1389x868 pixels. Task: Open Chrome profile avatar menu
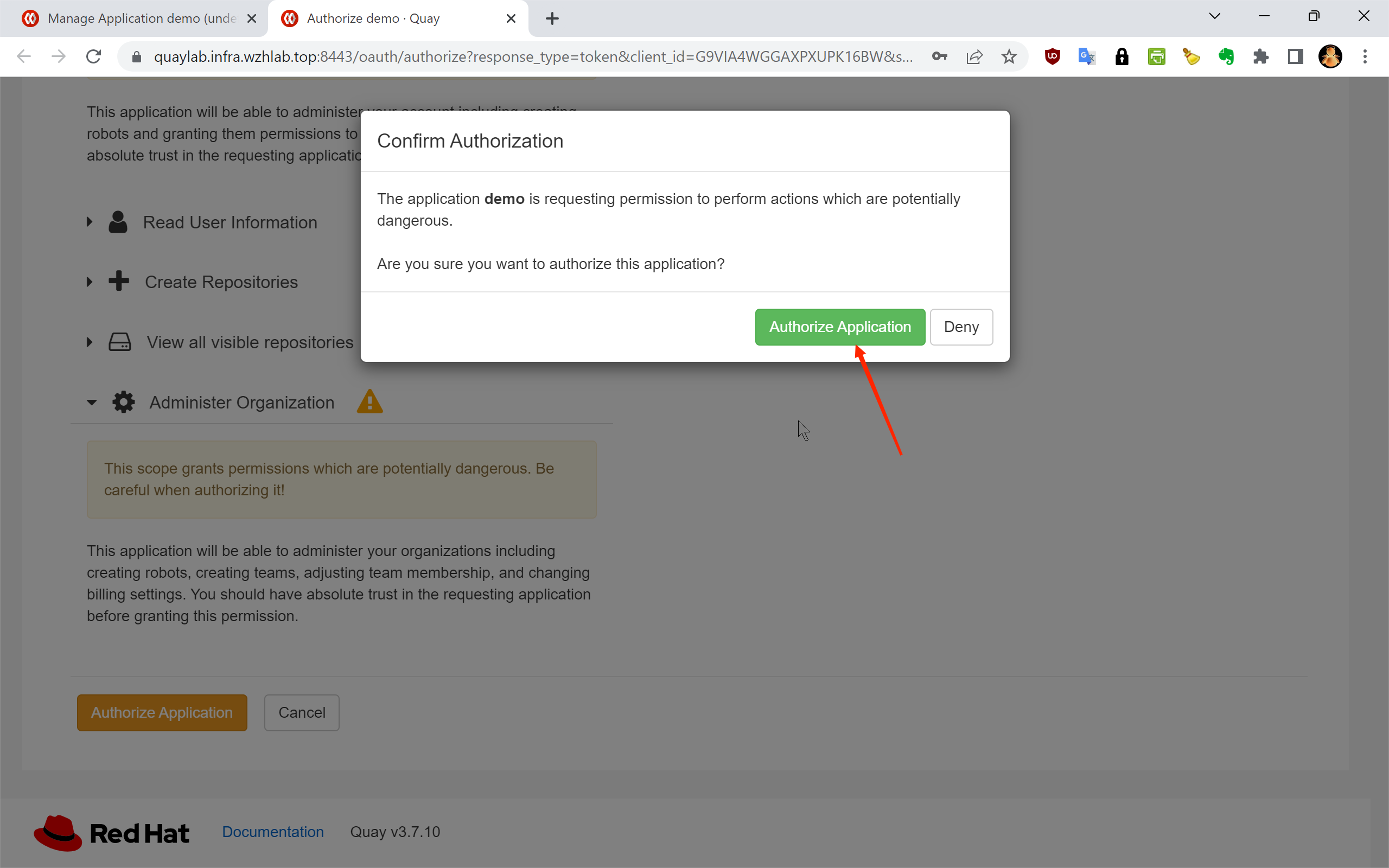pos(1330,56)
